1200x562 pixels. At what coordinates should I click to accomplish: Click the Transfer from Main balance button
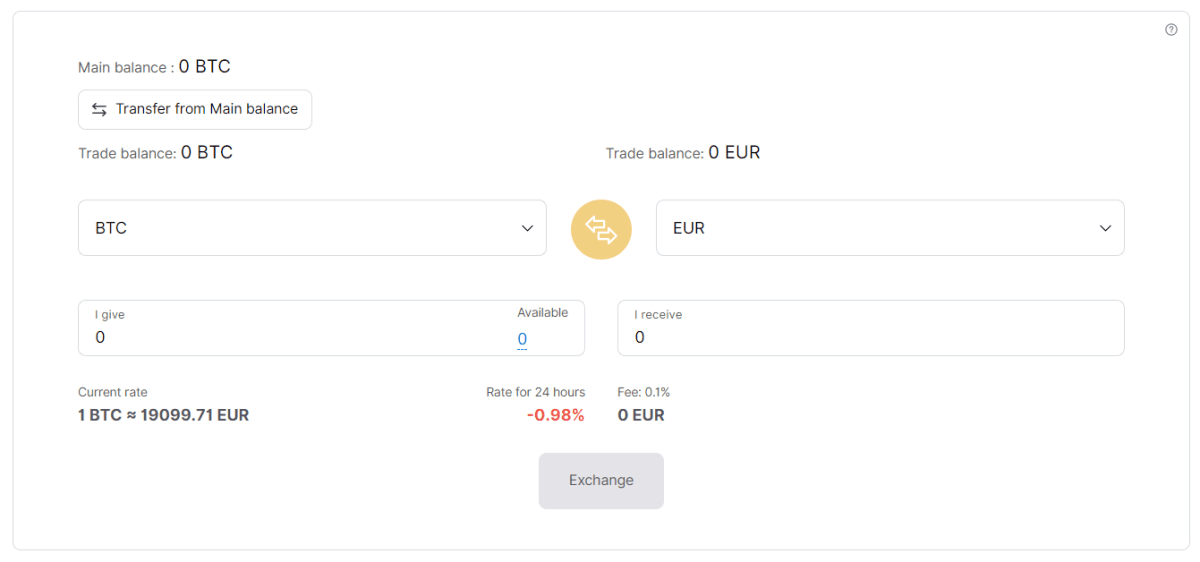click(x=195, y=110)
